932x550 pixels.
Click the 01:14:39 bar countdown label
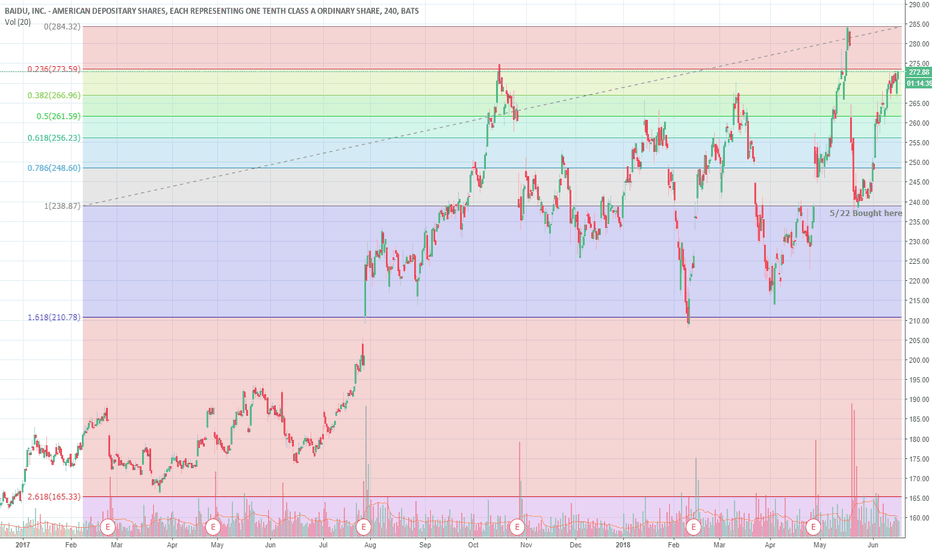tap(919, 83)
